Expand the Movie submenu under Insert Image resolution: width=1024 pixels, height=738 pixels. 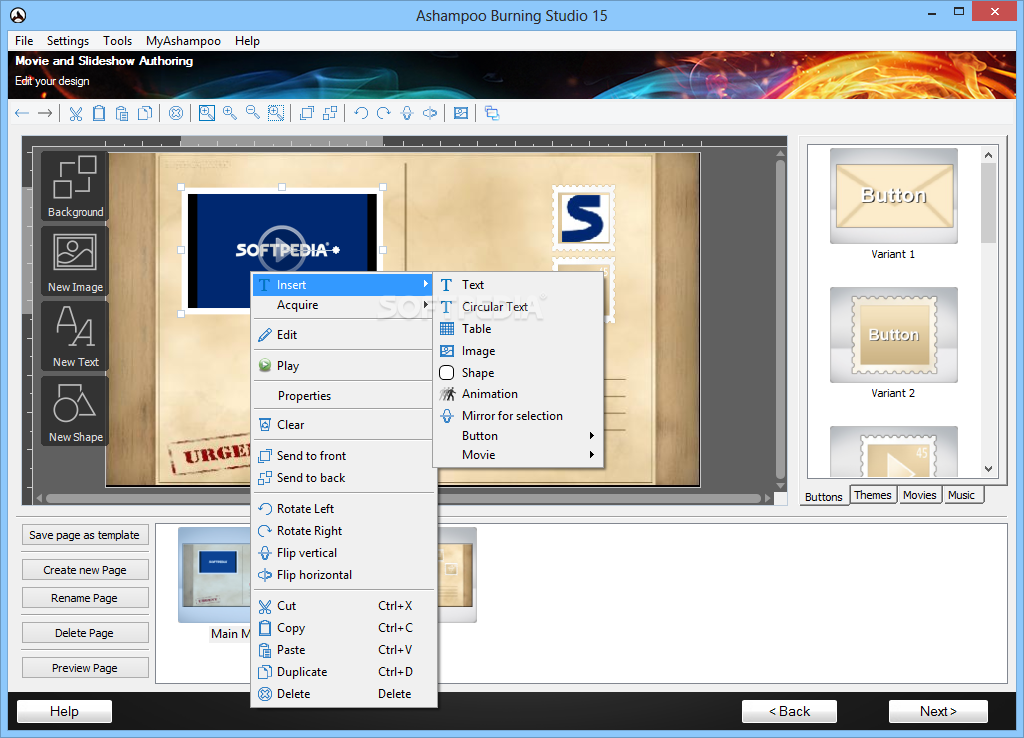518,455
